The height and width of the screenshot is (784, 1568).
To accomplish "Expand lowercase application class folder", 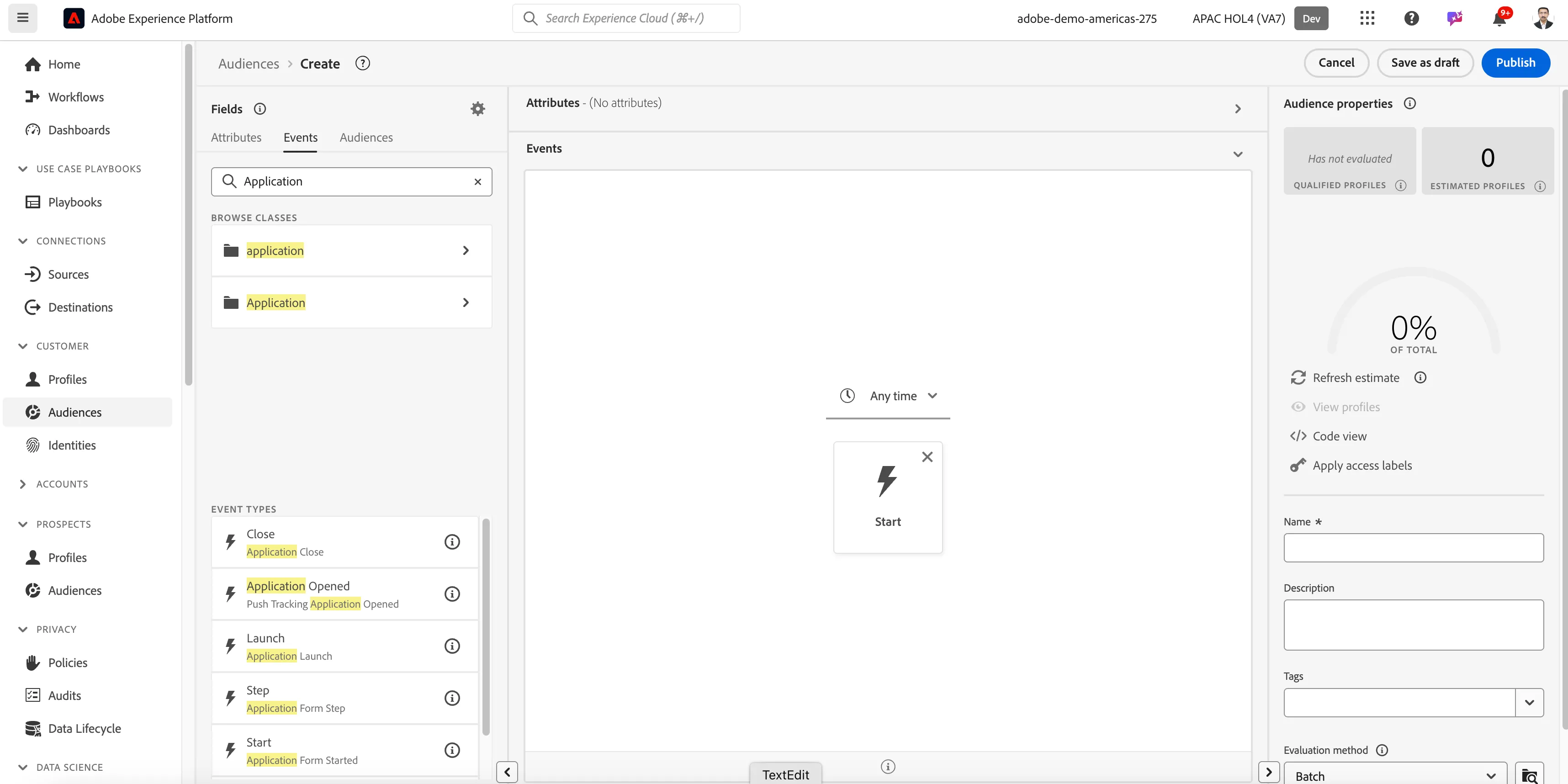I will [351, 250].
